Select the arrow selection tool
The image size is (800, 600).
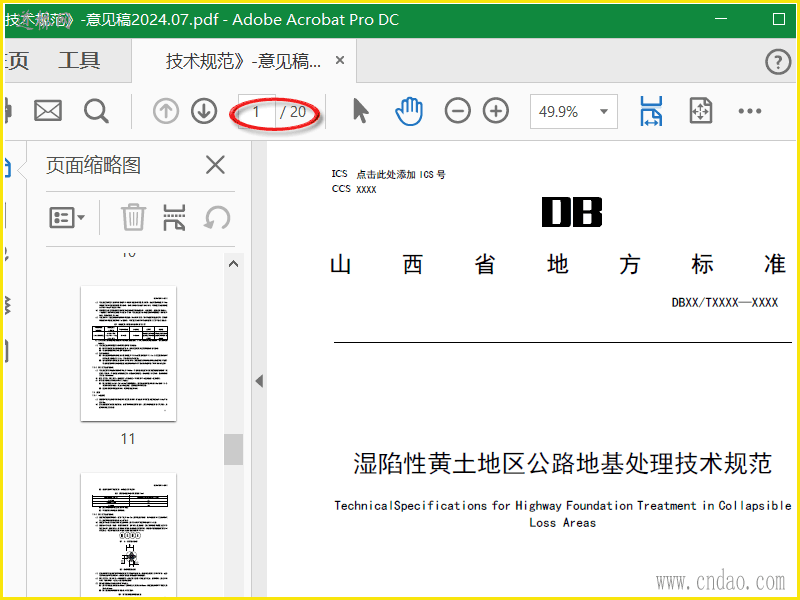[x=361, y=111]
